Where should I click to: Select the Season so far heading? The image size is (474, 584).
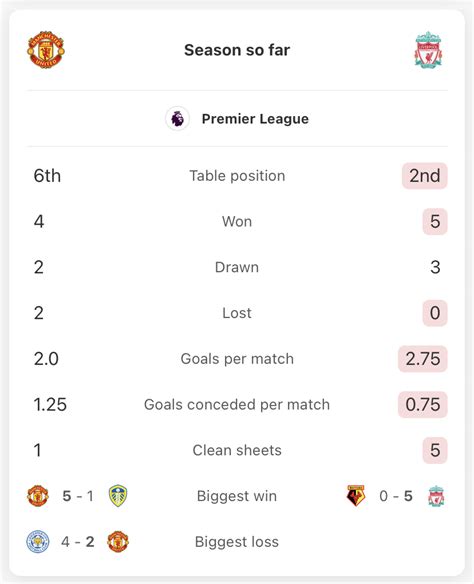tap(237, 50)
